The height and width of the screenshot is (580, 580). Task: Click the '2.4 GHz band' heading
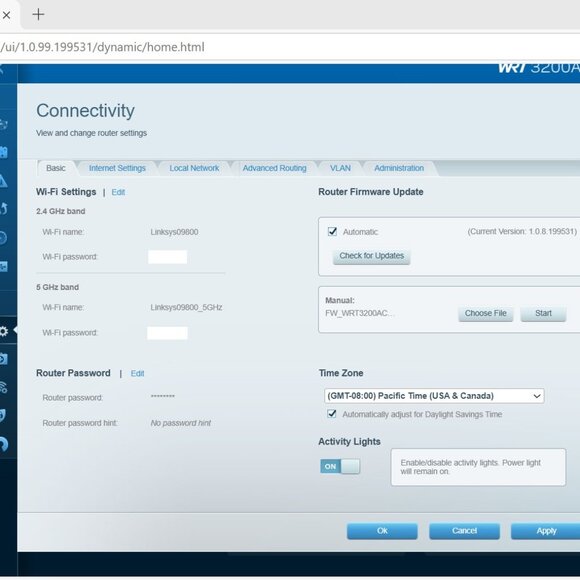click(61, 211)
